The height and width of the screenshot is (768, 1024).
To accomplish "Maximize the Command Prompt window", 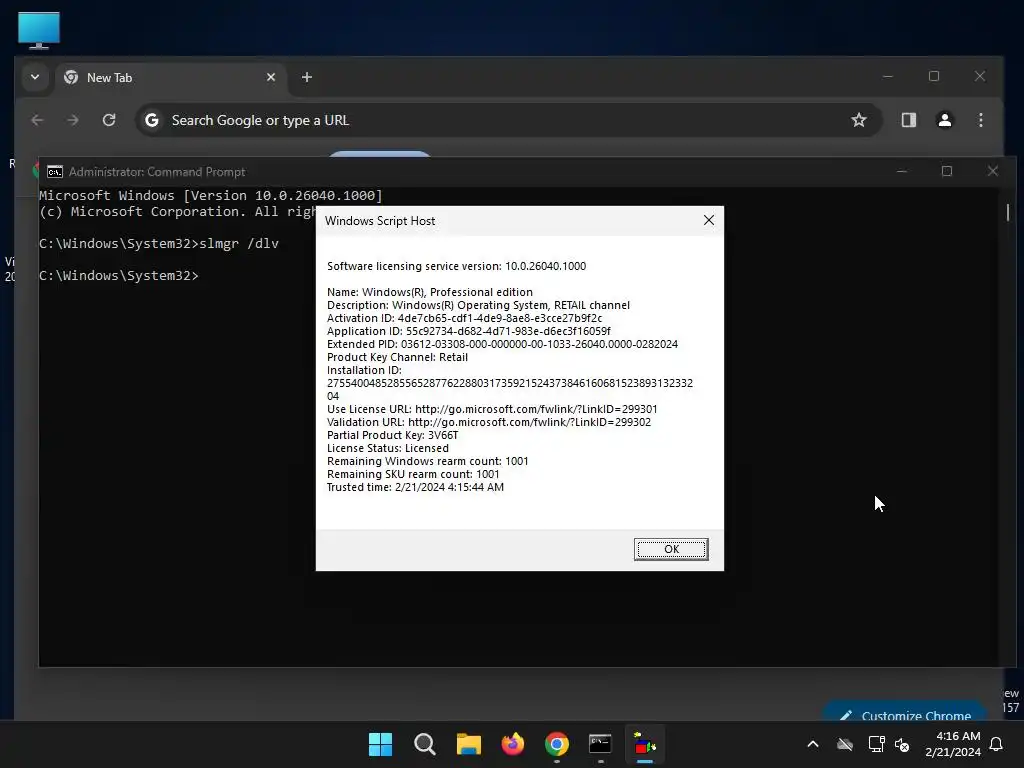I will click(x=947, y=171).
